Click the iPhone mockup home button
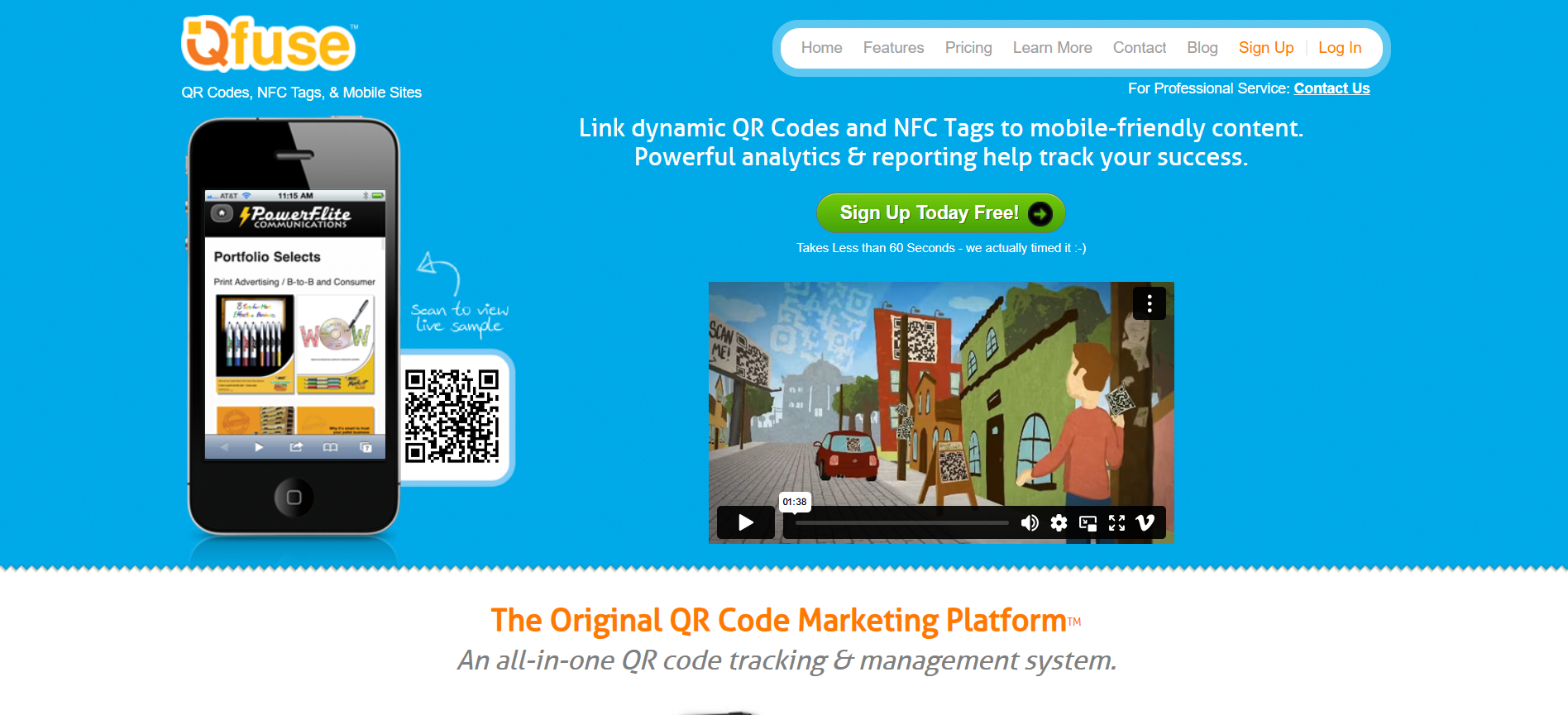The width and height of the screenshot is (1568, 715). [x=294, y=498]
